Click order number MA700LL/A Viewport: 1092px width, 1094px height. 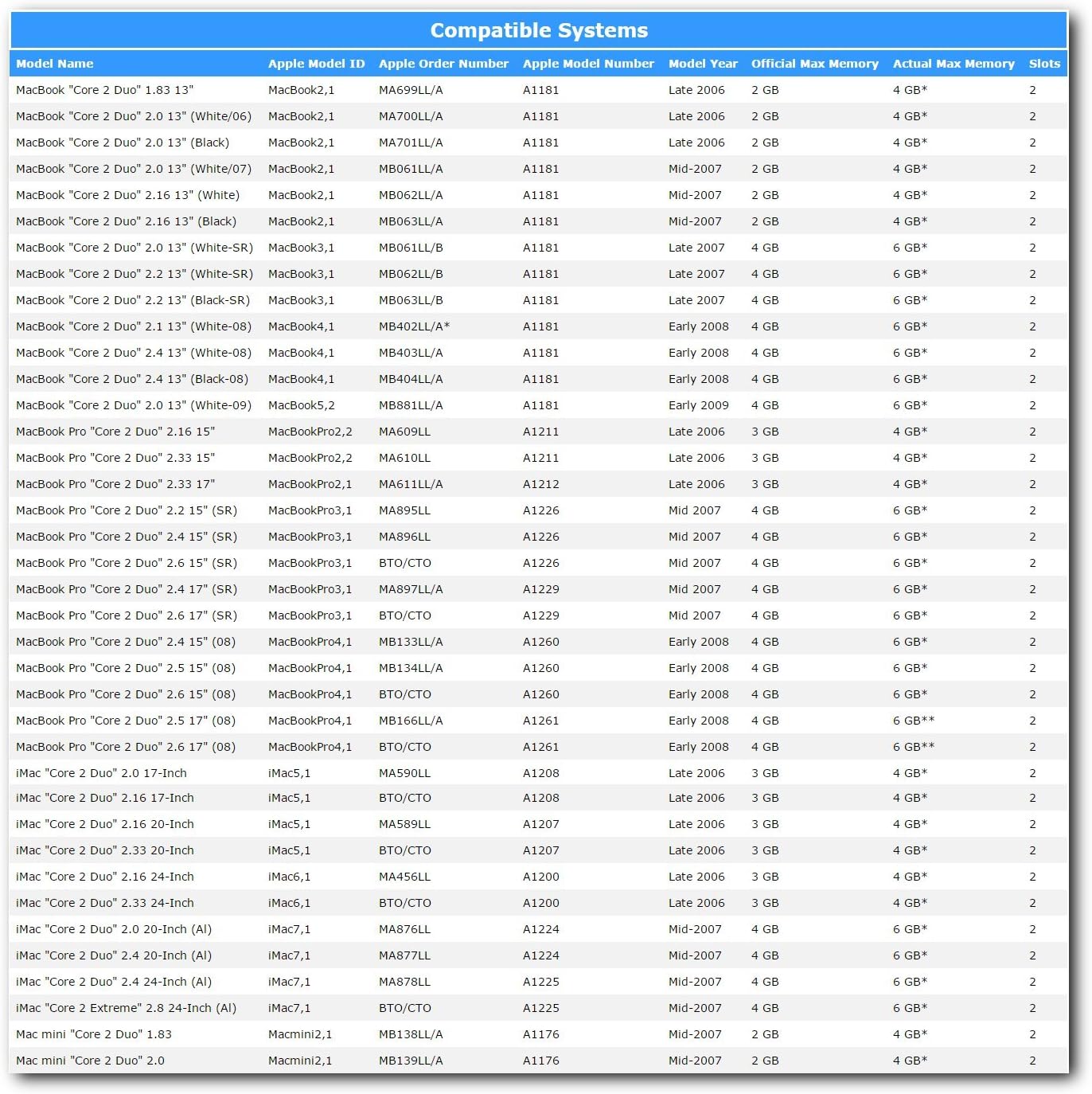(x=411, y=116)
